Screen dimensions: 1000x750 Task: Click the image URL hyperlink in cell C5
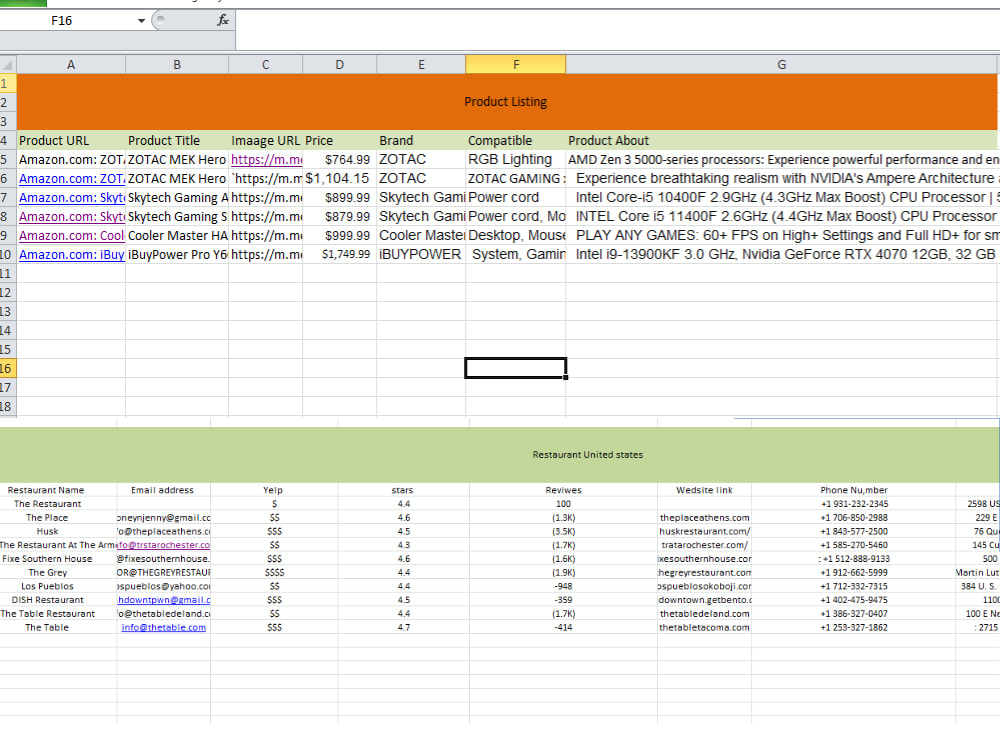[264, 158]
